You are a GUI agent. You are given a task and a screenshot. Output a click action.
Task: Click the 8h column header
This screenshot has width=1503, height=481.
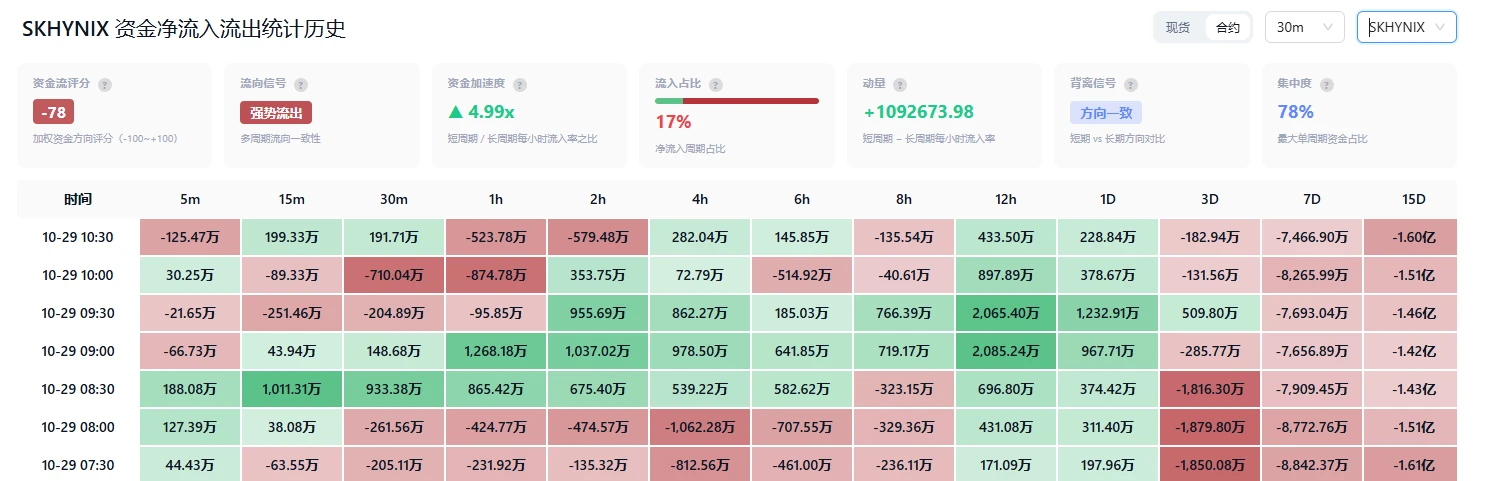pyautogui.click(x=904, y=199)
